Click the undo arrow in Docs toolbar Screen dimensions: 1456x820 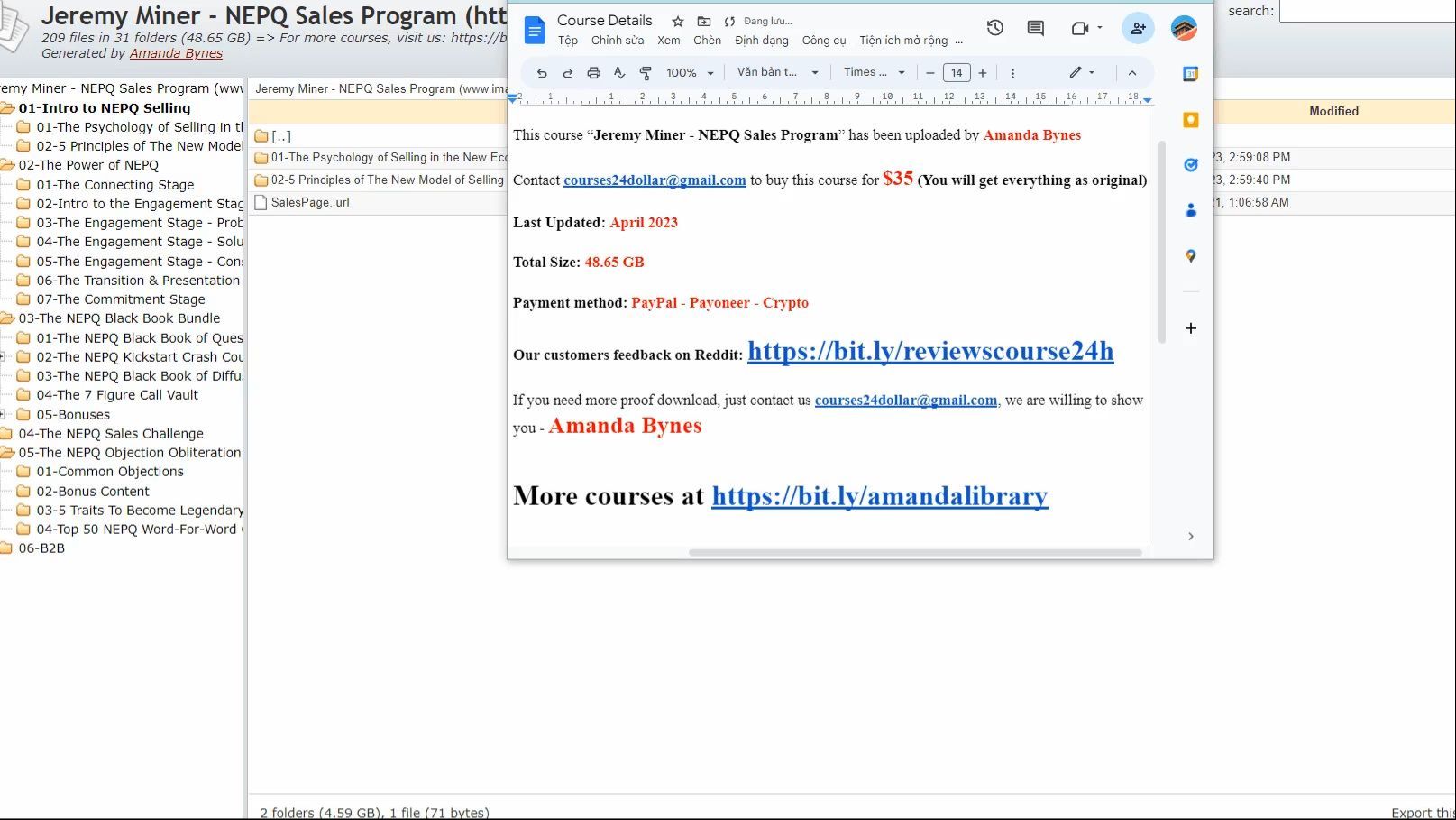(x=542, y=73)
